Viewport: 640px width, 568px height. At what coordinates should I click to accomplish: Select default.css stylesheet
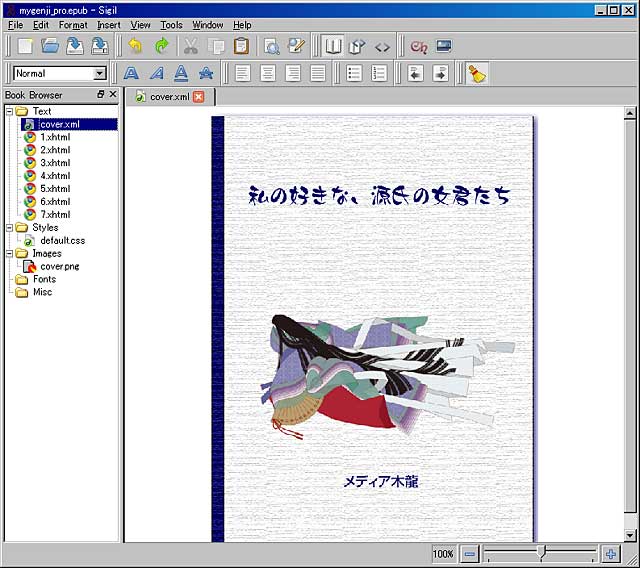coord(62,241)
